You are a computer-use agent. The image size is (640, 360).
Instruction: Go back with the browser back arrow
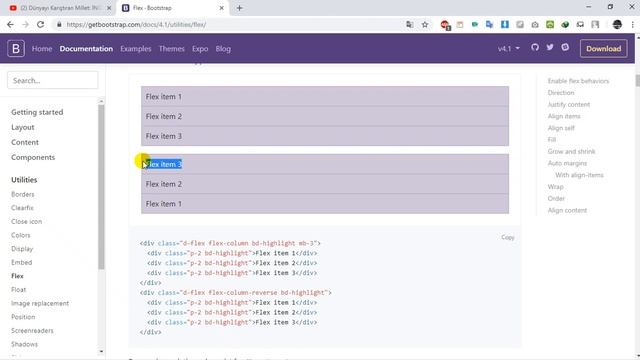(x=10, y=24)
